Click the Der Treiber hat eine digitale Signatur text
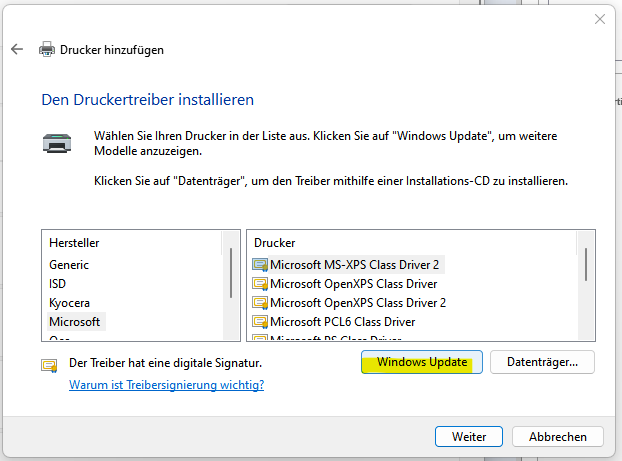Image resolution: width=622 pixels, height=461 pixels. [x=165, y=363]
